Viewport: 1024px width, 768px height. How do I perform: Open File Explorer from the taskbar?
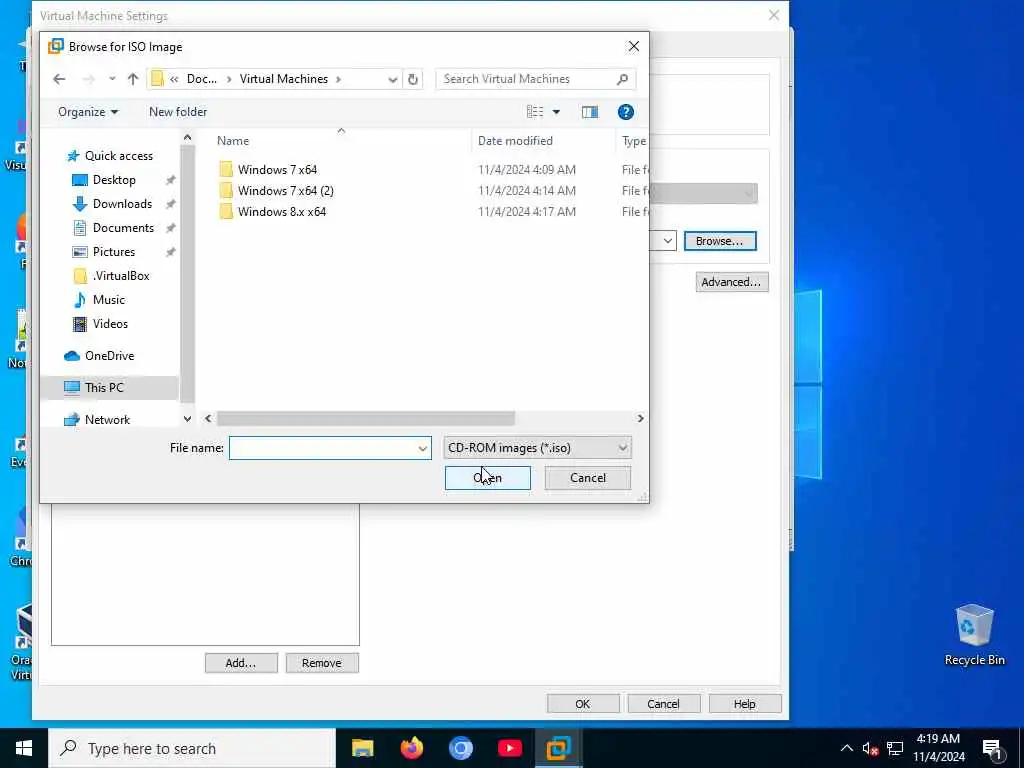pyautogui.click(x=362, y=748)
